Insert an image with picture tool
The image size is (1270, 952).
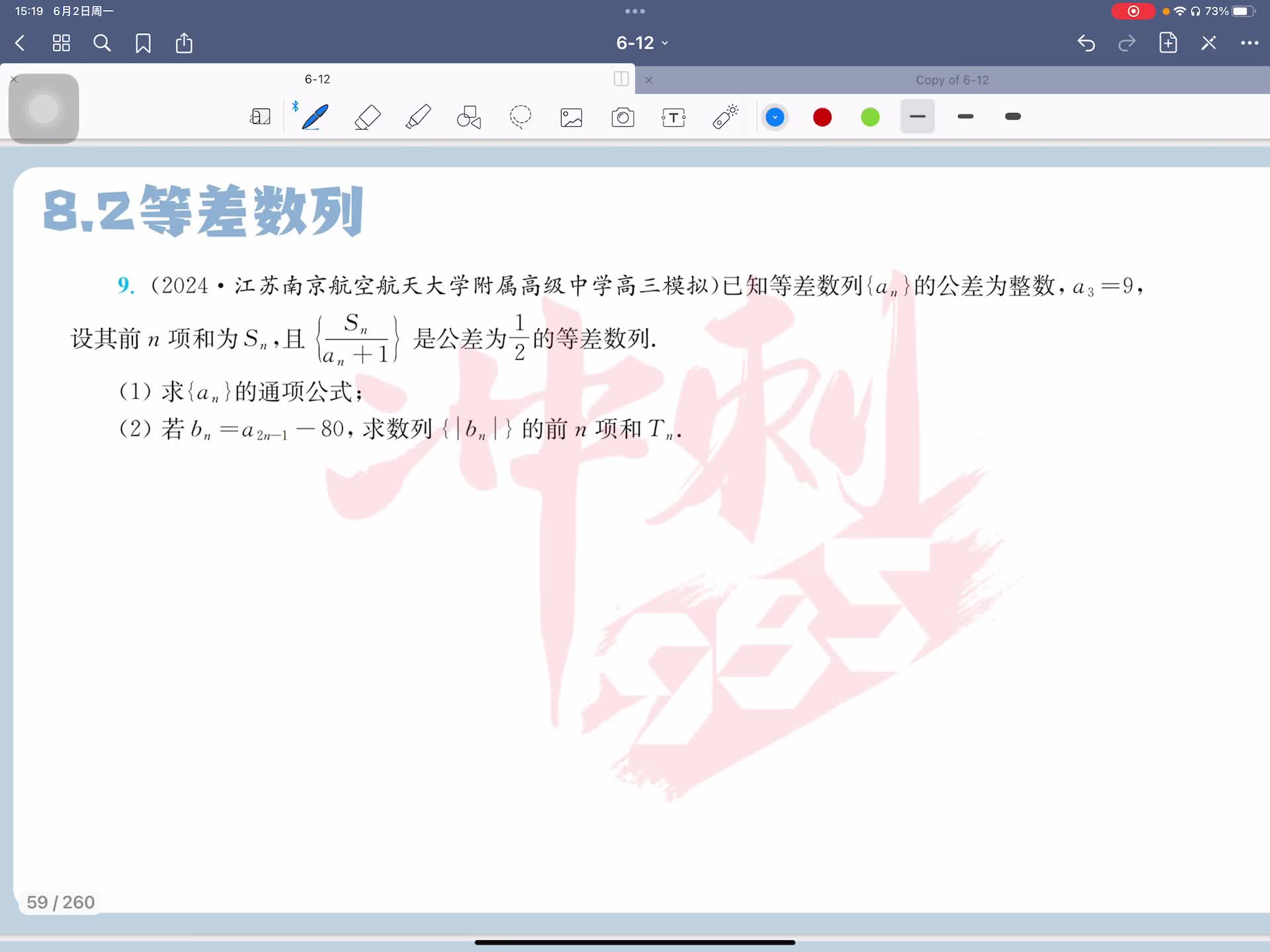pos(571,118)
